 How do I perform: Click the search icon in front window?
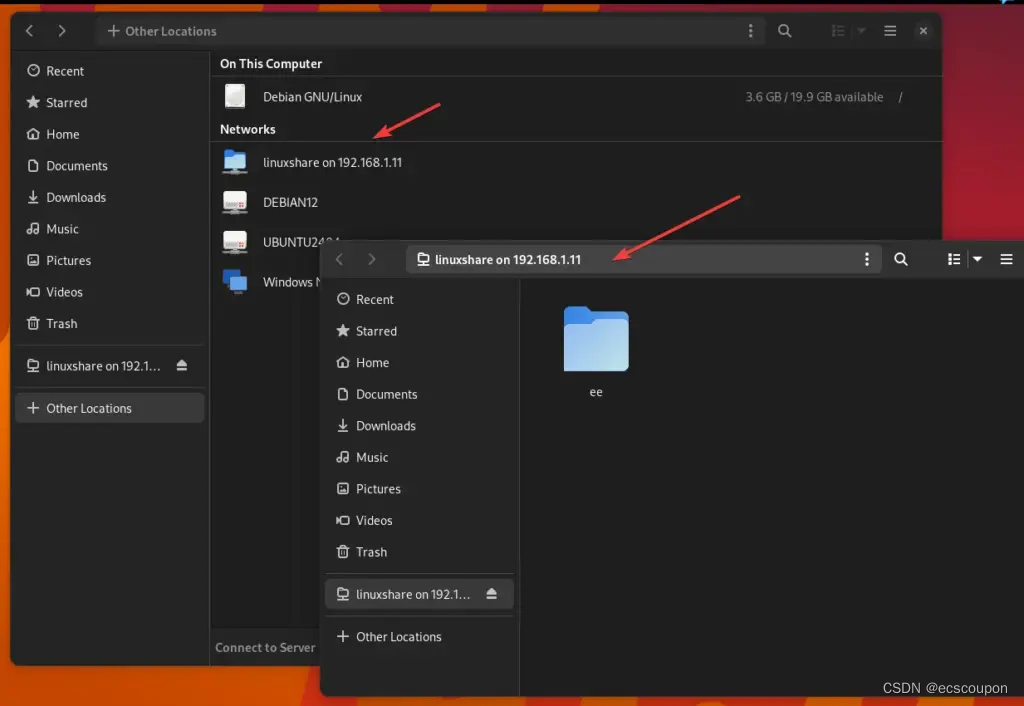[900, 259]
